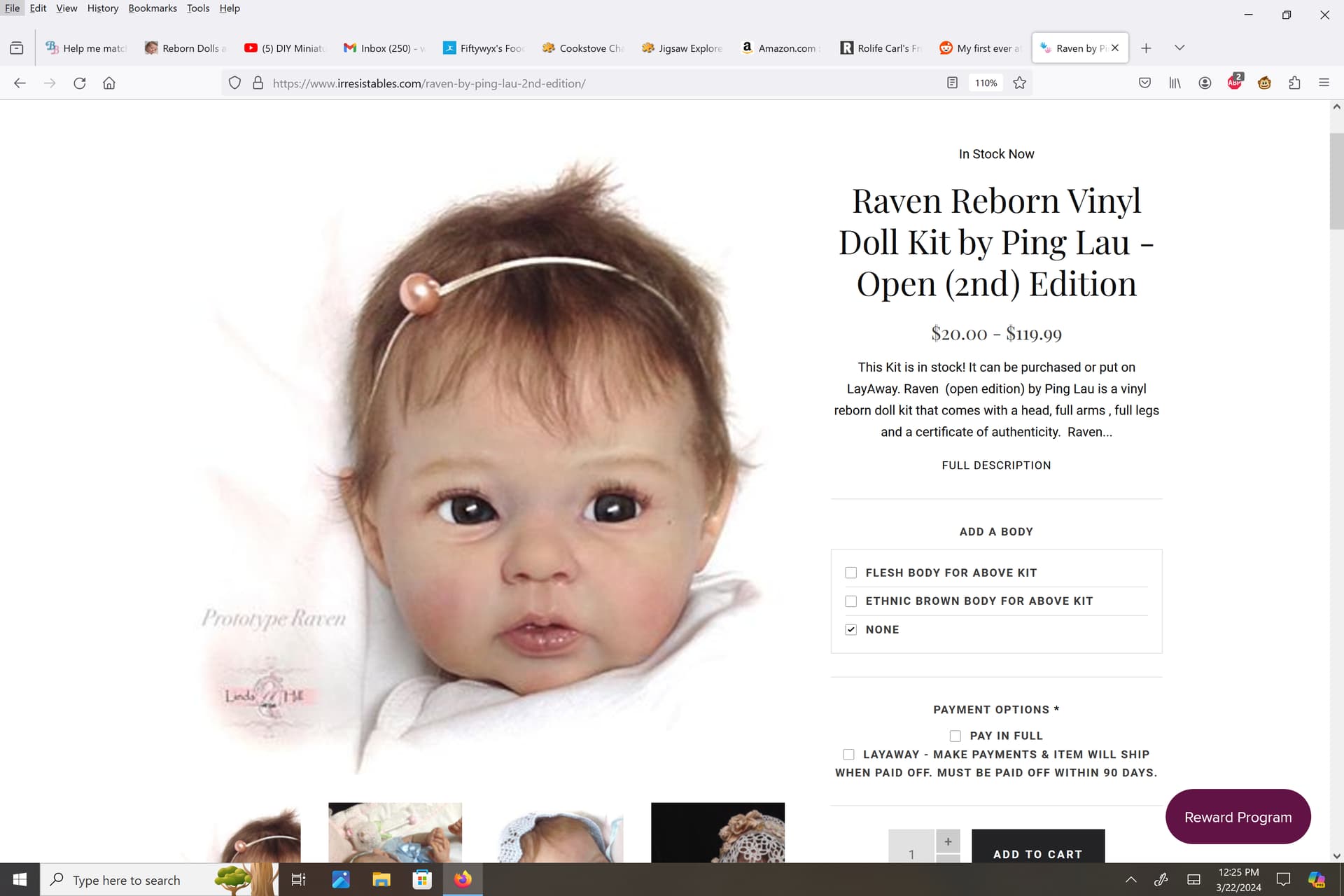This screenshot has width=1344, height=896.
Task: Show hidden system tray icons
Action: (1130, 880)
